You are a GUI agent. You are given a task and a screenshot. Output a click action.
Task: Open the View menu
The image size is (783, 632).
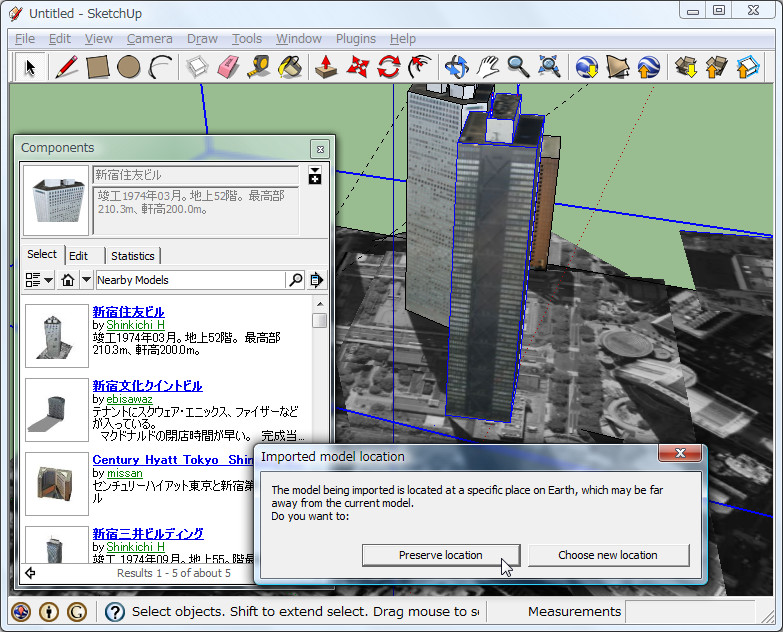(x=98, y=39)
